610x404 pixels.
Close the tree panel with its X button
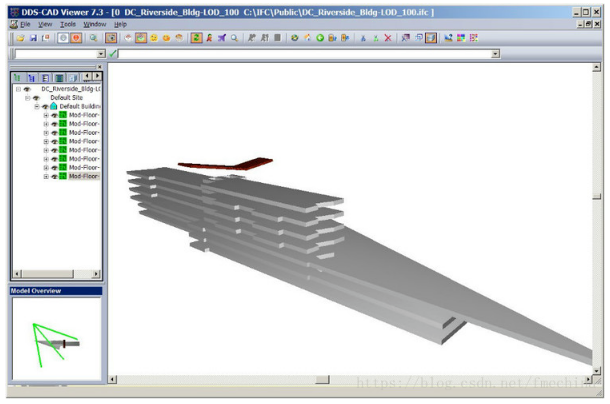point(100,67)
